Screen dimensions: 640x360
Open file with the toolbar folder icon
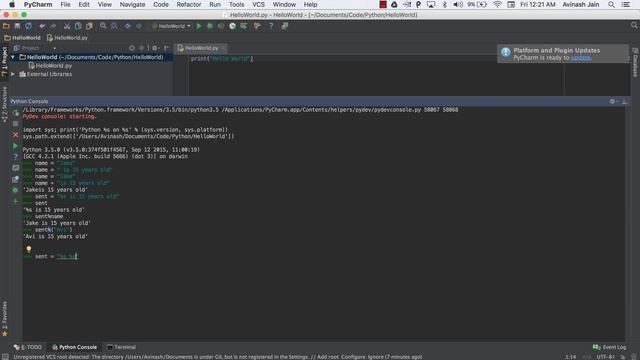[6, 26]
